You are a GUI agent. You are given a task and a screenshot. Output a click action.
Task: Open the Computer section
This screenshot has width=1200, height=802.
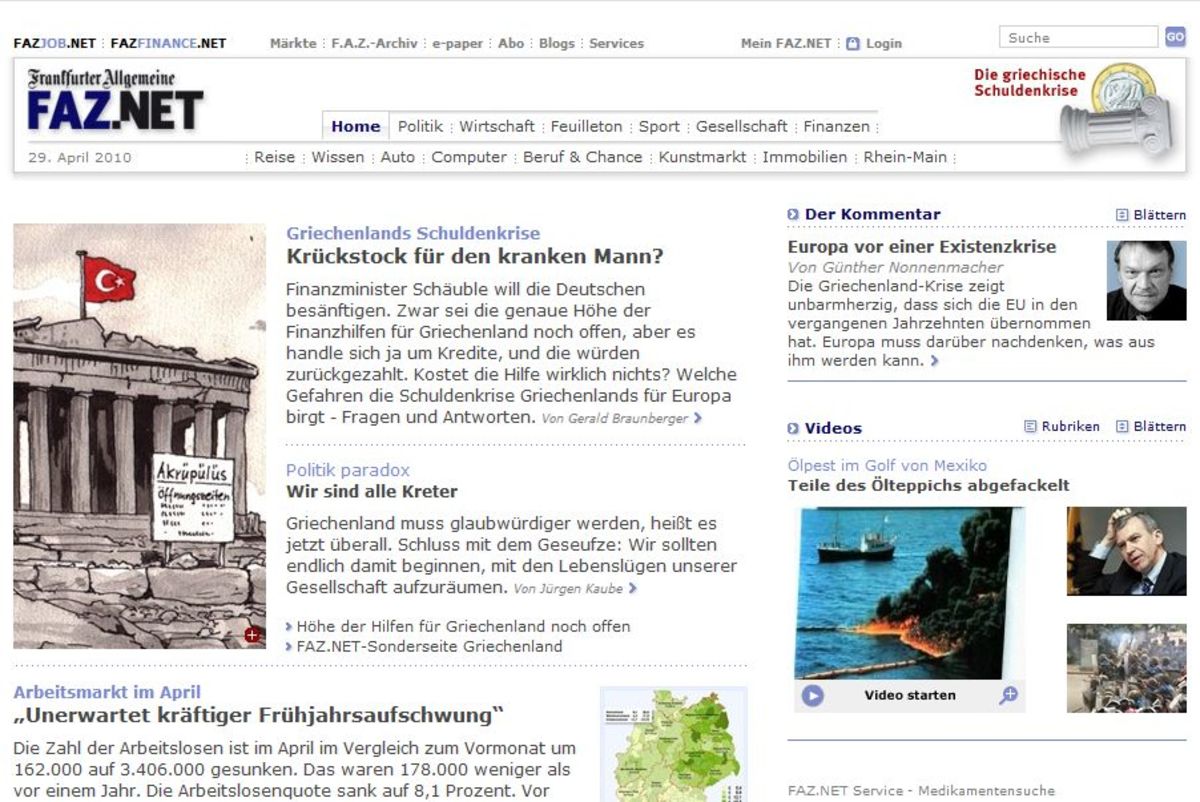tap(469, 157)
